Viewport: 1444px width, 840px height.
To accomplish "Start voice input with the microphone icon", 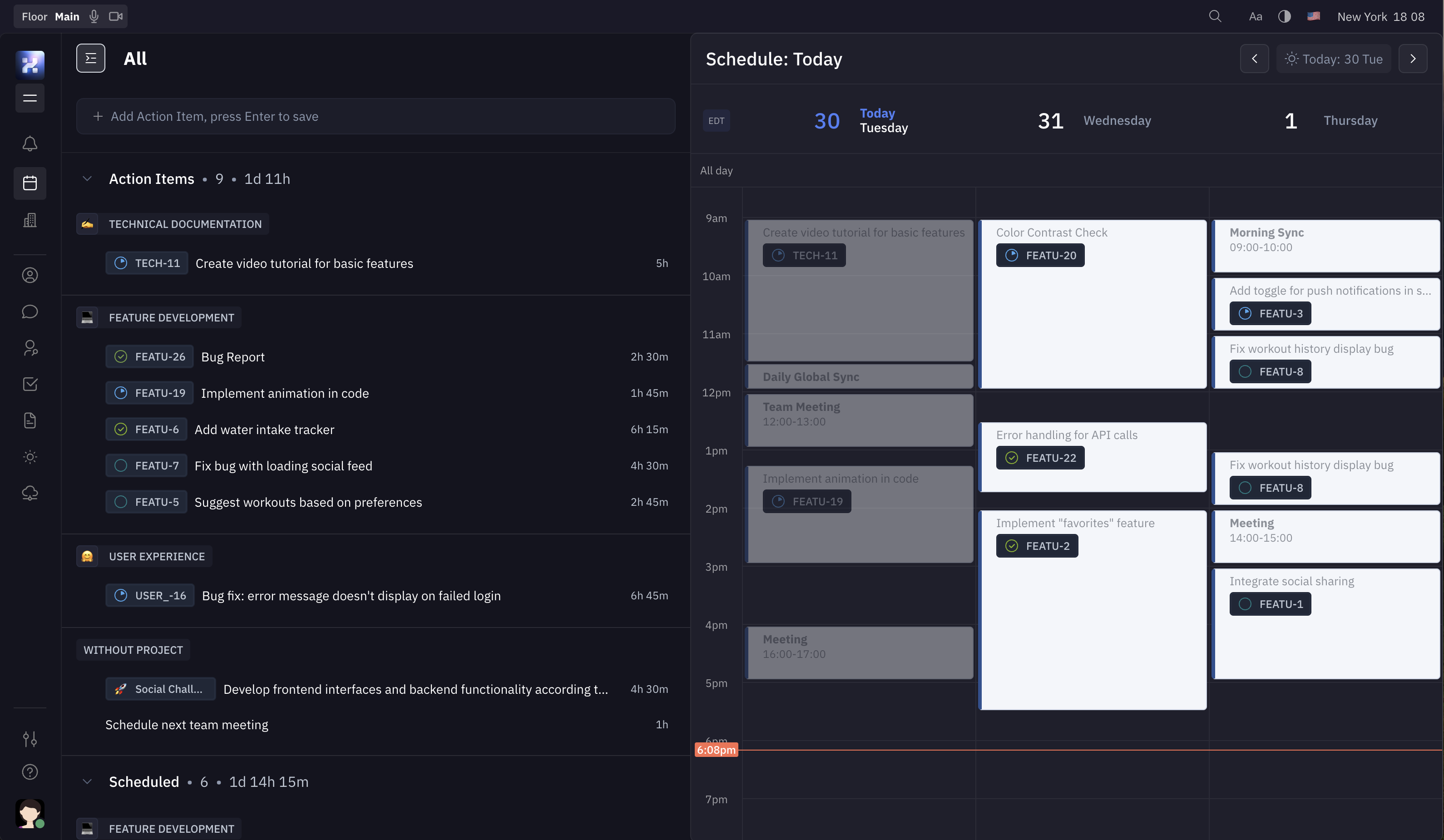I will 94,16.
